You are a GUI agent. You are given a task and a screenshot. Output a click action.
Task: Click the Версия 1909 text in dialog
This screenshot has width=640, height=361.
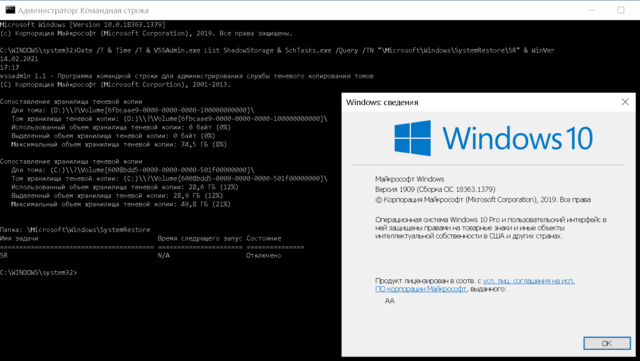tap(435, 189)
